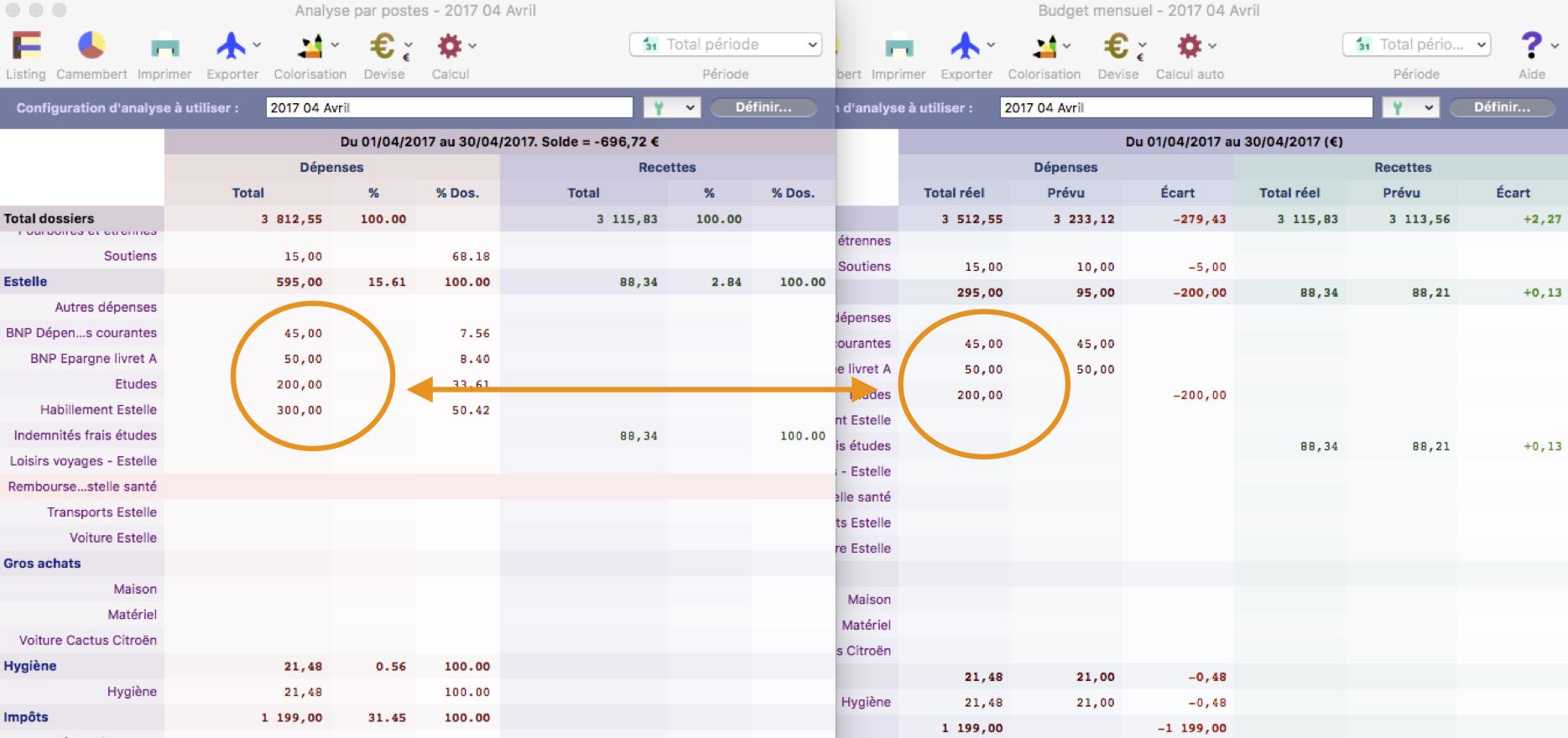Expand Colorisation arrow in Analyse window
The width and height of the screenshot is (1568, 738).
(335, 45)
